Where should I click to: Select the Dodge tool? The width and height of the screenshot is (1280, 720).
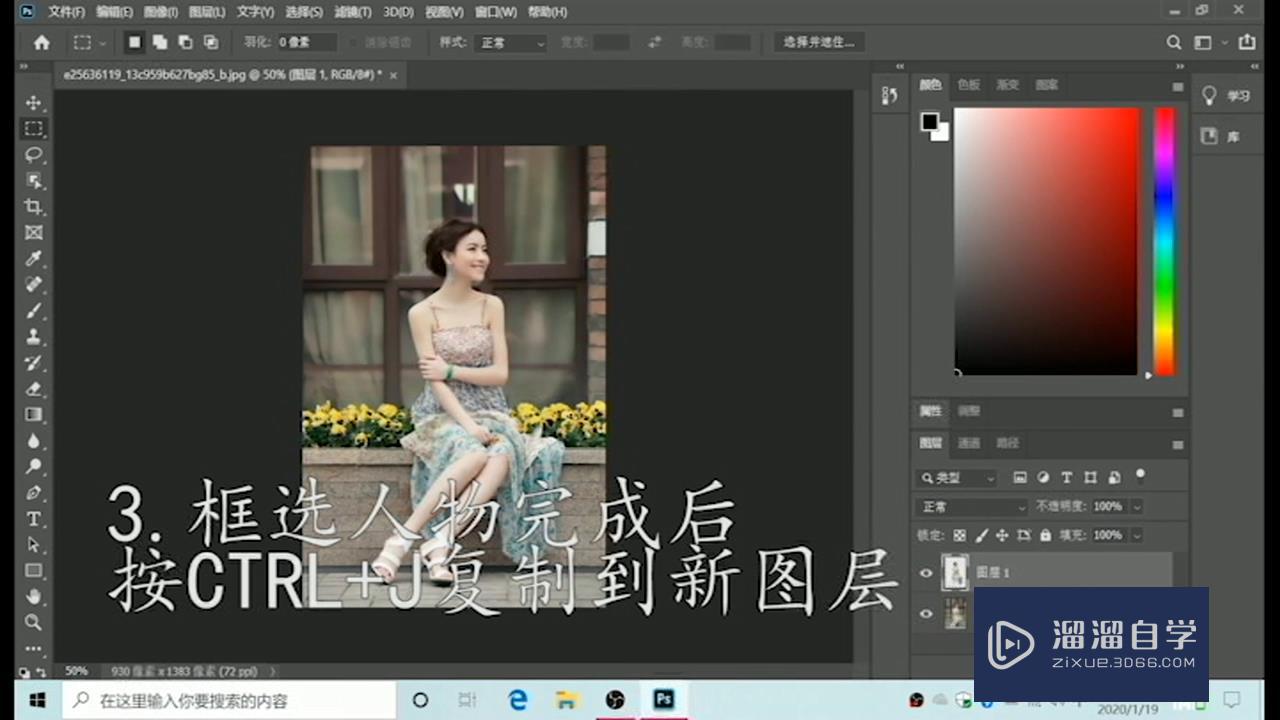pyautogui.click(x=34, y=467)
